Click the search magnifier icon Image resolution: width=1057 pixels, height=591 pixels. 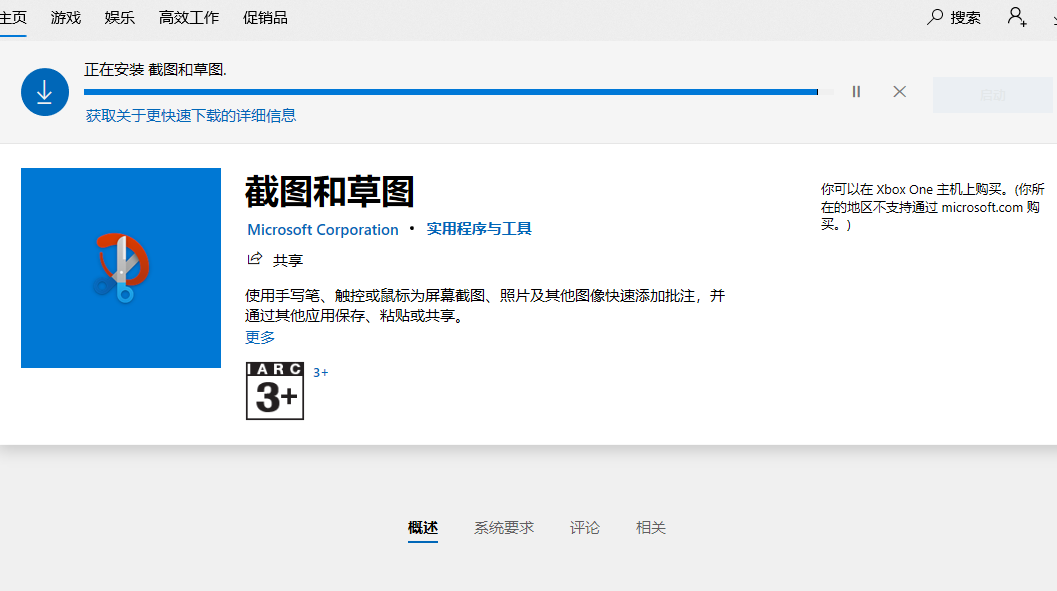pyautogui.click(x=935, y=17)
